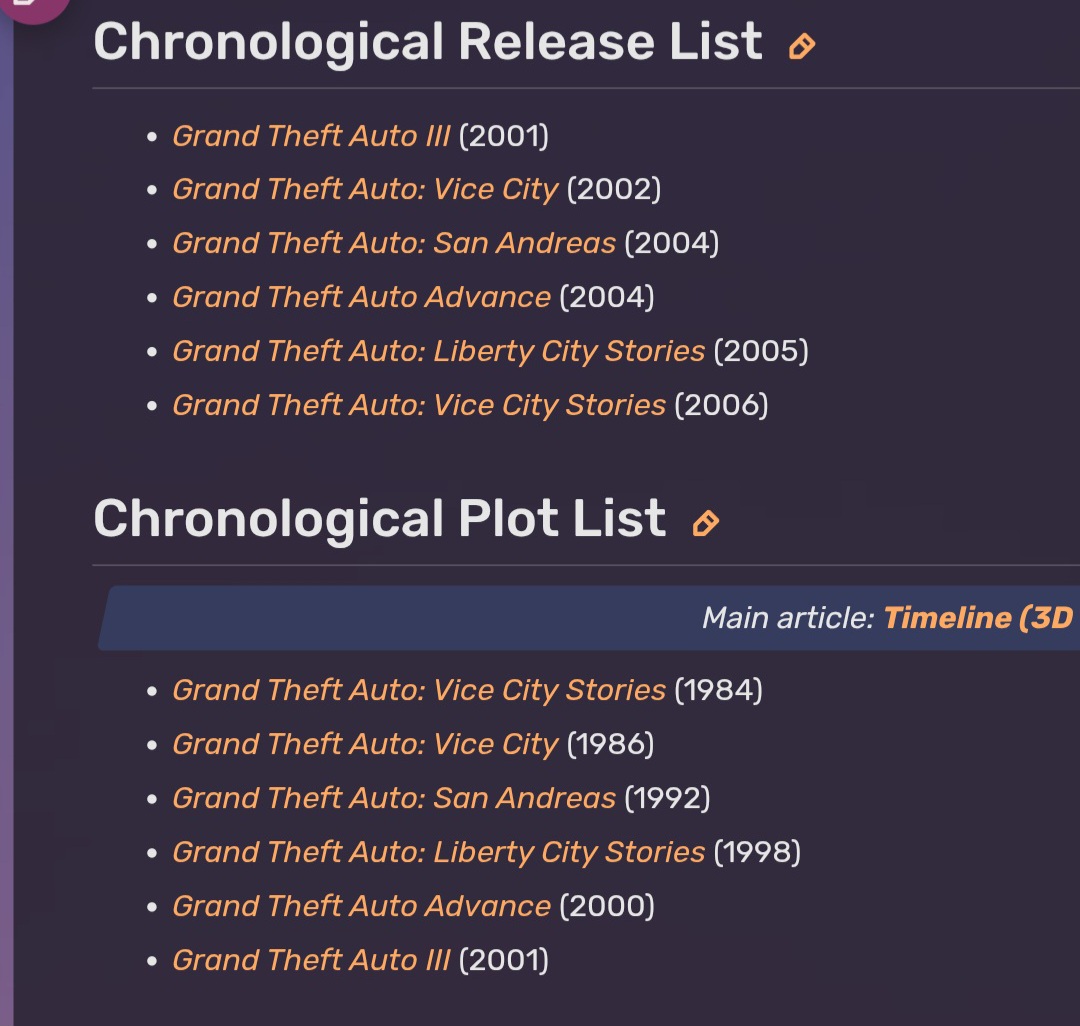Screen dimensions: 1080x1026
Task: Open Grand Theft Auto: San Andreas (2004) link
Action: 394,243
